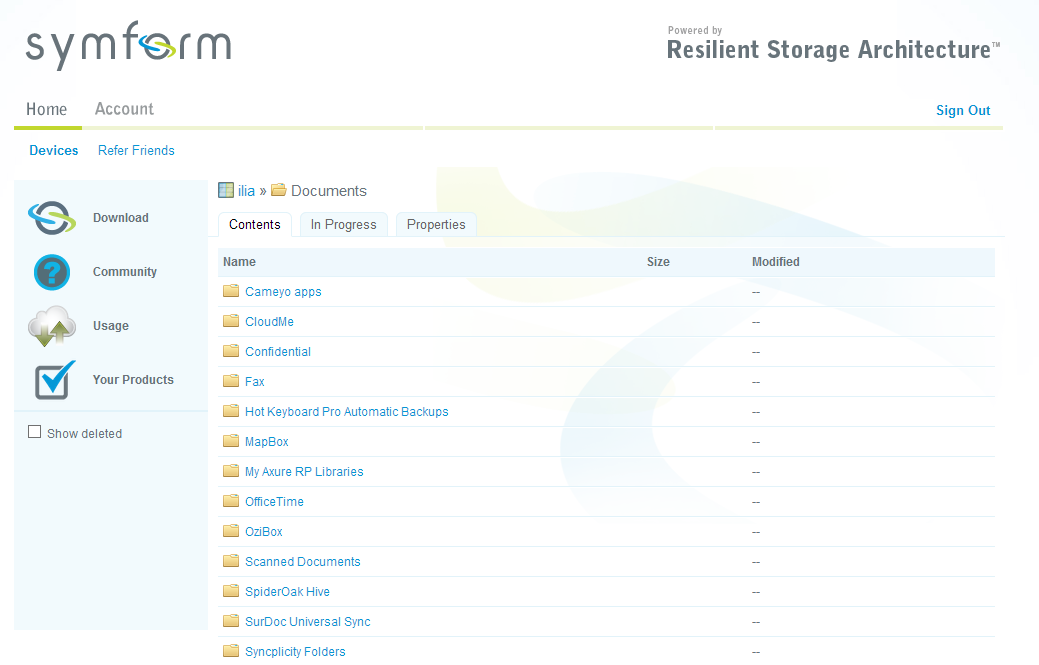Click the ilia device icon in breadcrumb
Image resolution: width=1039 pixels, height=665 pixels.
[x=226, y=191]
